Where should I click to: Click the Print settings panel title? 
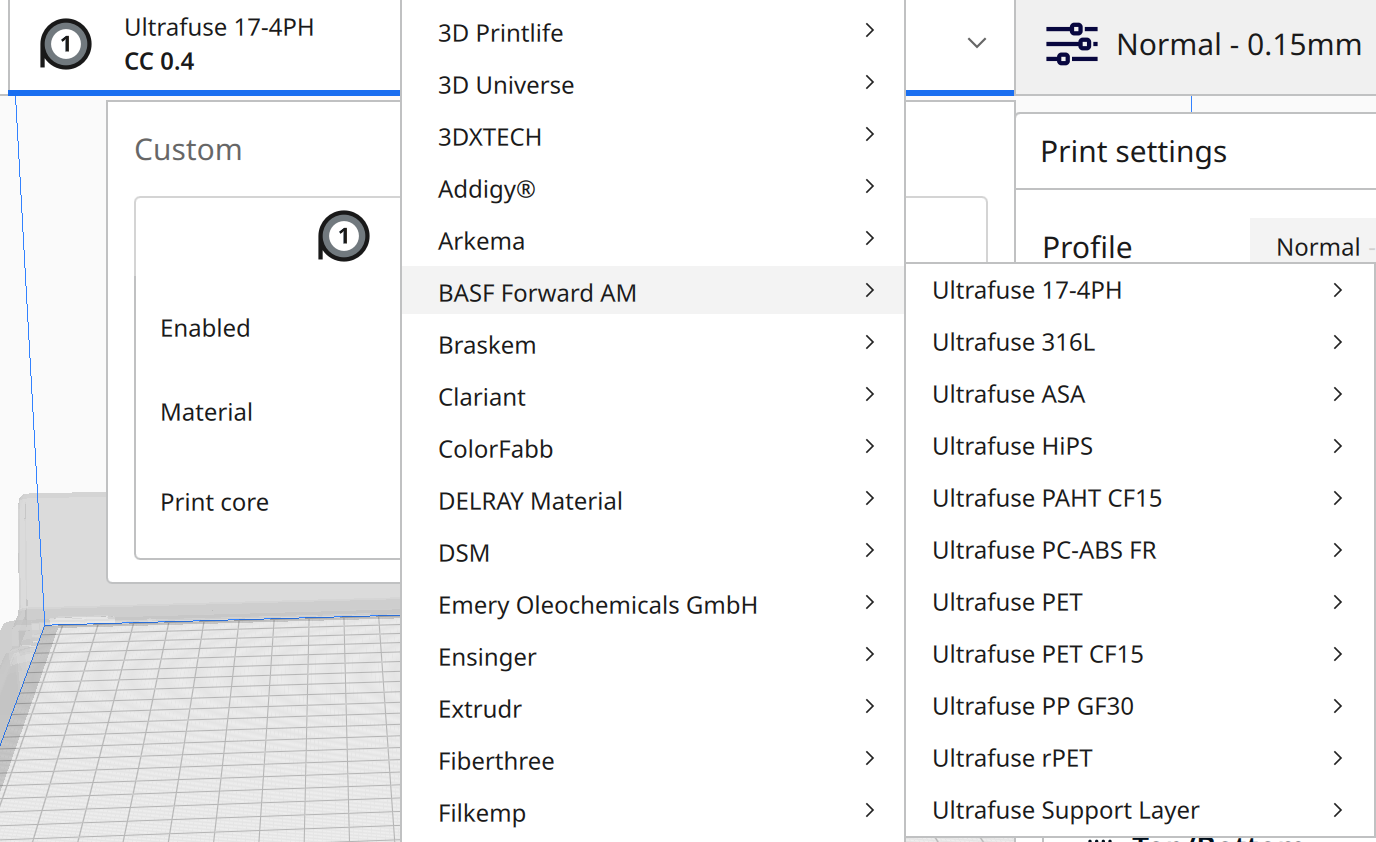pos(1133,152)
